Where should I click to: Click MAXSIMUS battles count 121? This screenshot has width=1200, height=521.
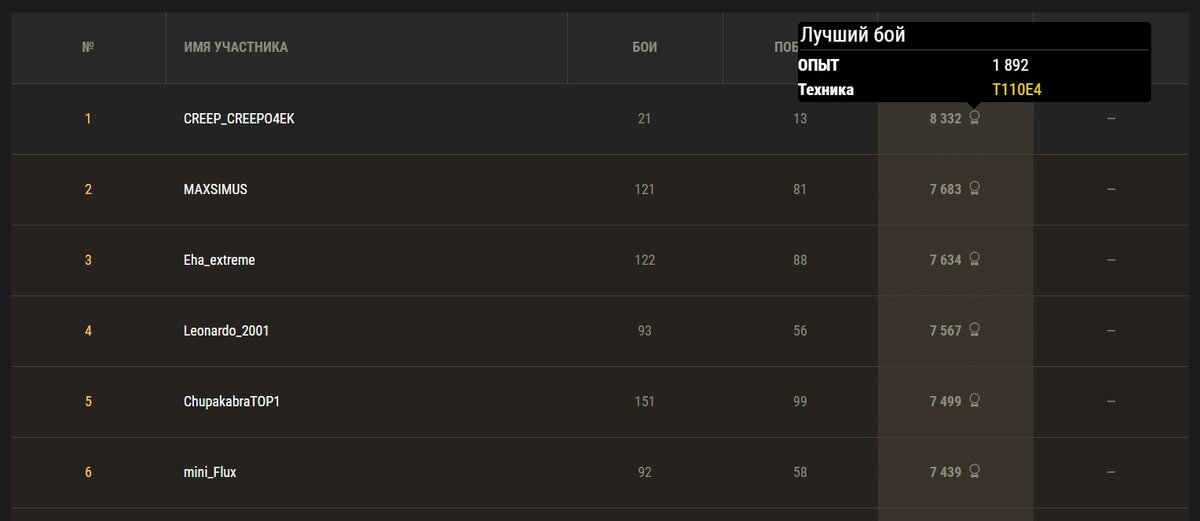click(645, 189)
